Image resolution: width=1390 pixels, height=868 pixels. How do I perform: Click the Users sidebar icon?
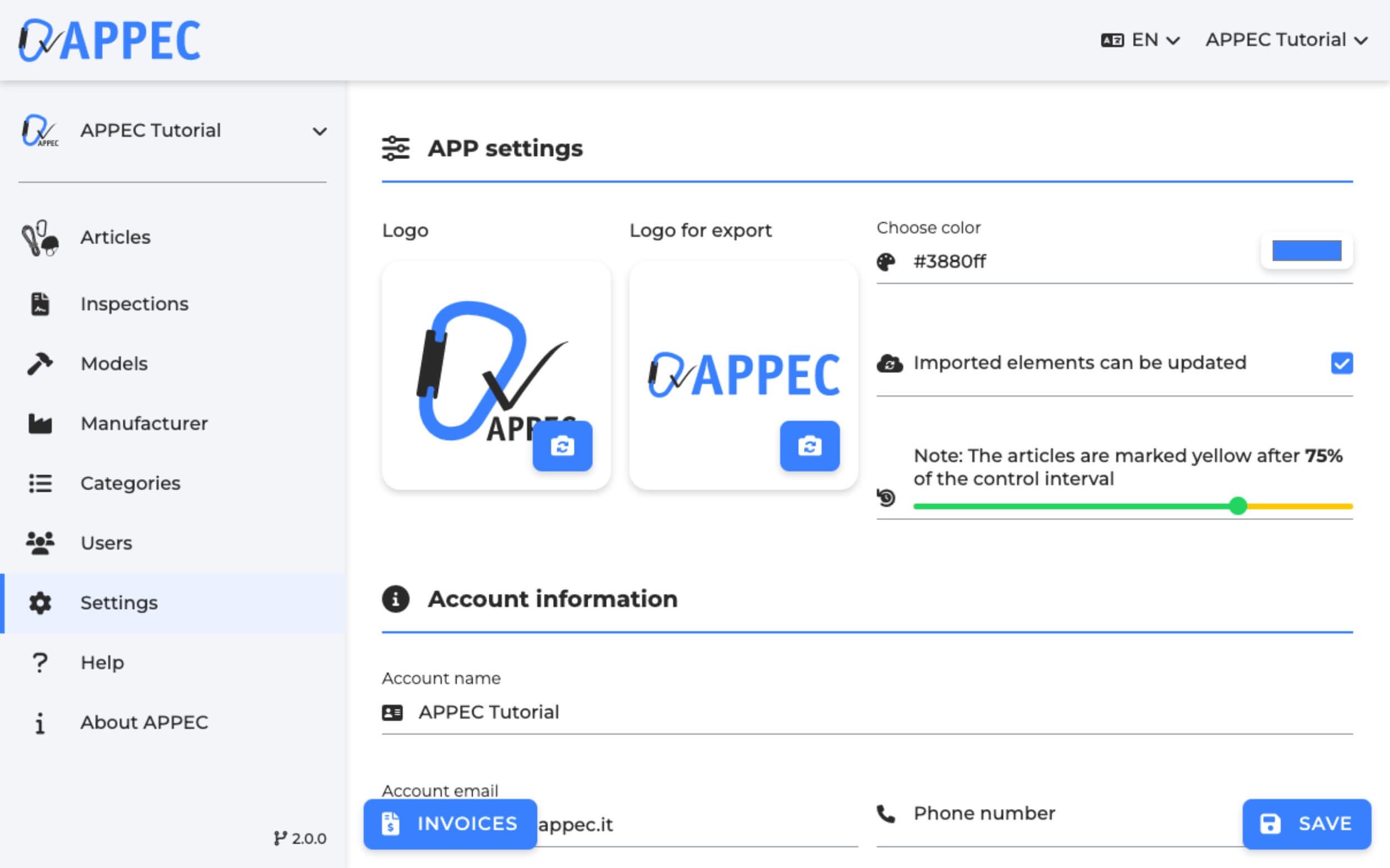point(41,543)
